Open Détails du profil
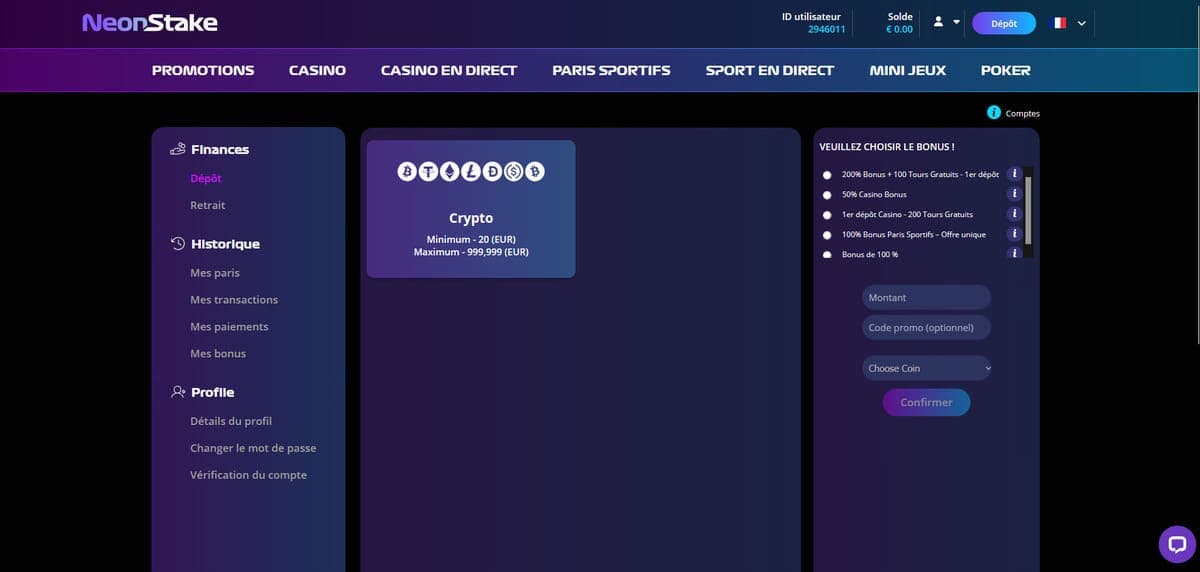 (x=231, y=421)
